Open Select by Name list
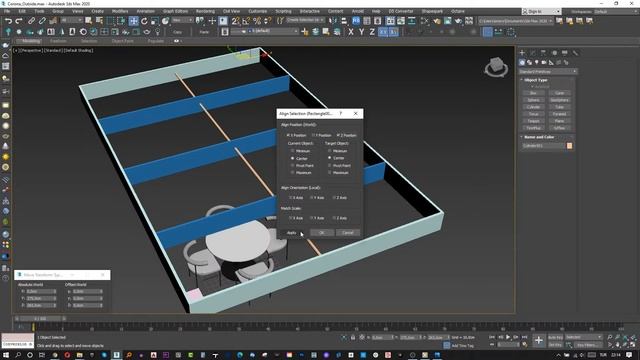 pos(99,21)
